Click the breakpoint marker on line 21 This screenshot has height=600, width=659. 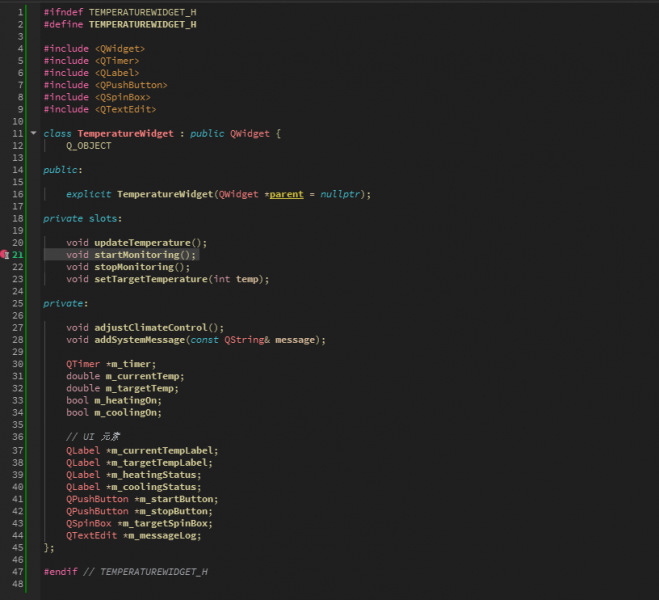pyautogui.click(x=4, y=255)
